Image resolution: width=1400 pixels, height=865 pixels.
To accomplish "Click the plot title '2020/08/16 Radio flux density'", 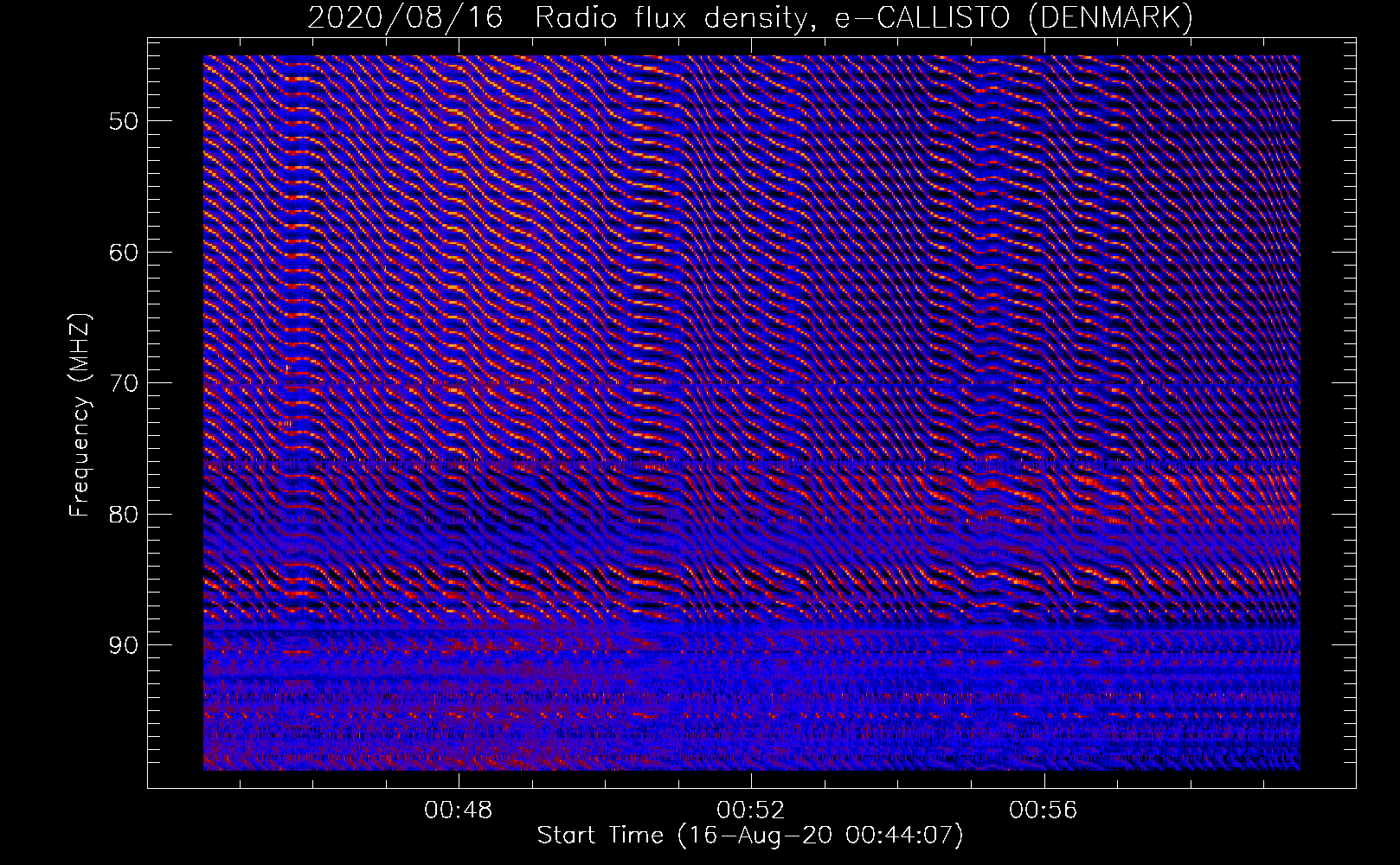I will click(563, 17).
